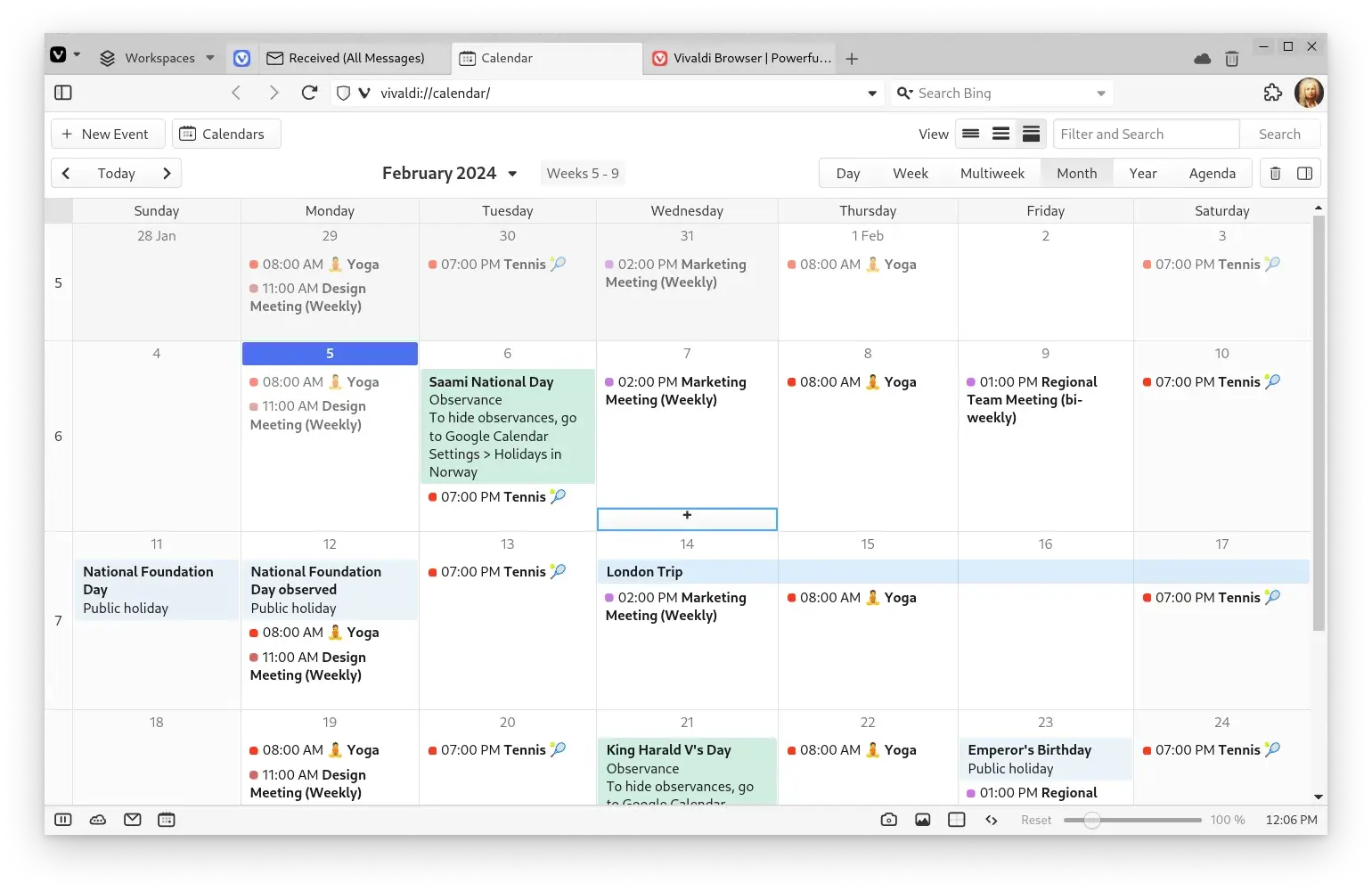
Task: Open page actions code icon
Action: pos(991,820)
